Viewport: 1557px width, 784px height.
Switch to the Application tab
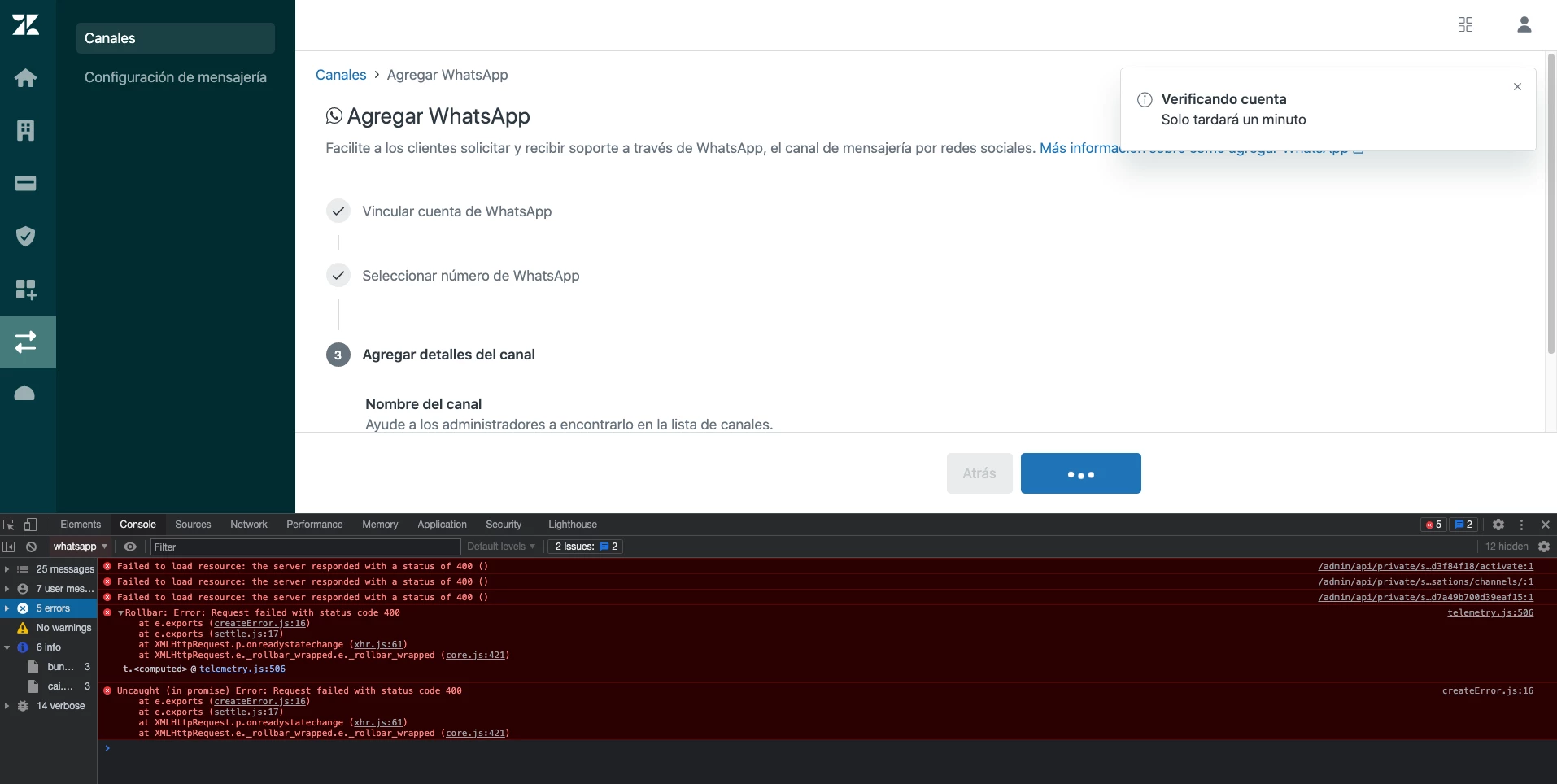point(442,525)
